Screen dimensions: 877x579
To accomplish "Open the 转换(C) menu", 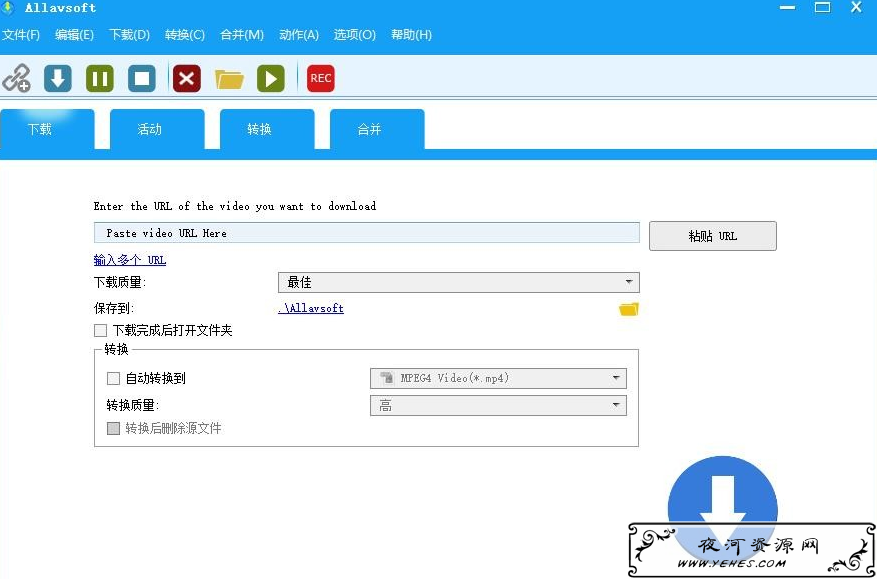I will [185, 35].
